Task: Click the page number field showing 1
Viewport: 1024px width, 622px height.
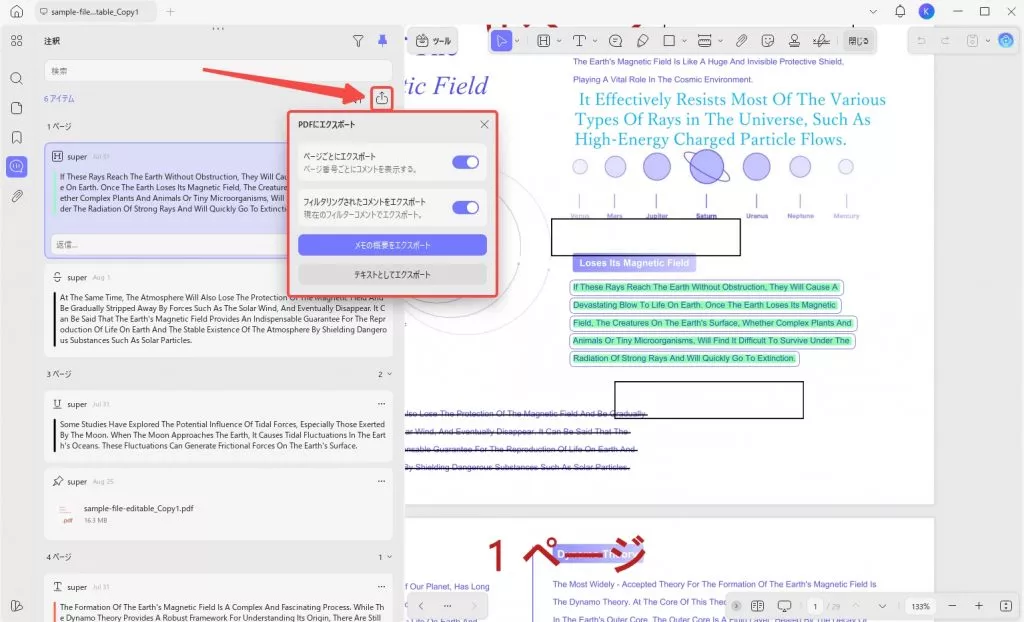Action: click(814, 606)
